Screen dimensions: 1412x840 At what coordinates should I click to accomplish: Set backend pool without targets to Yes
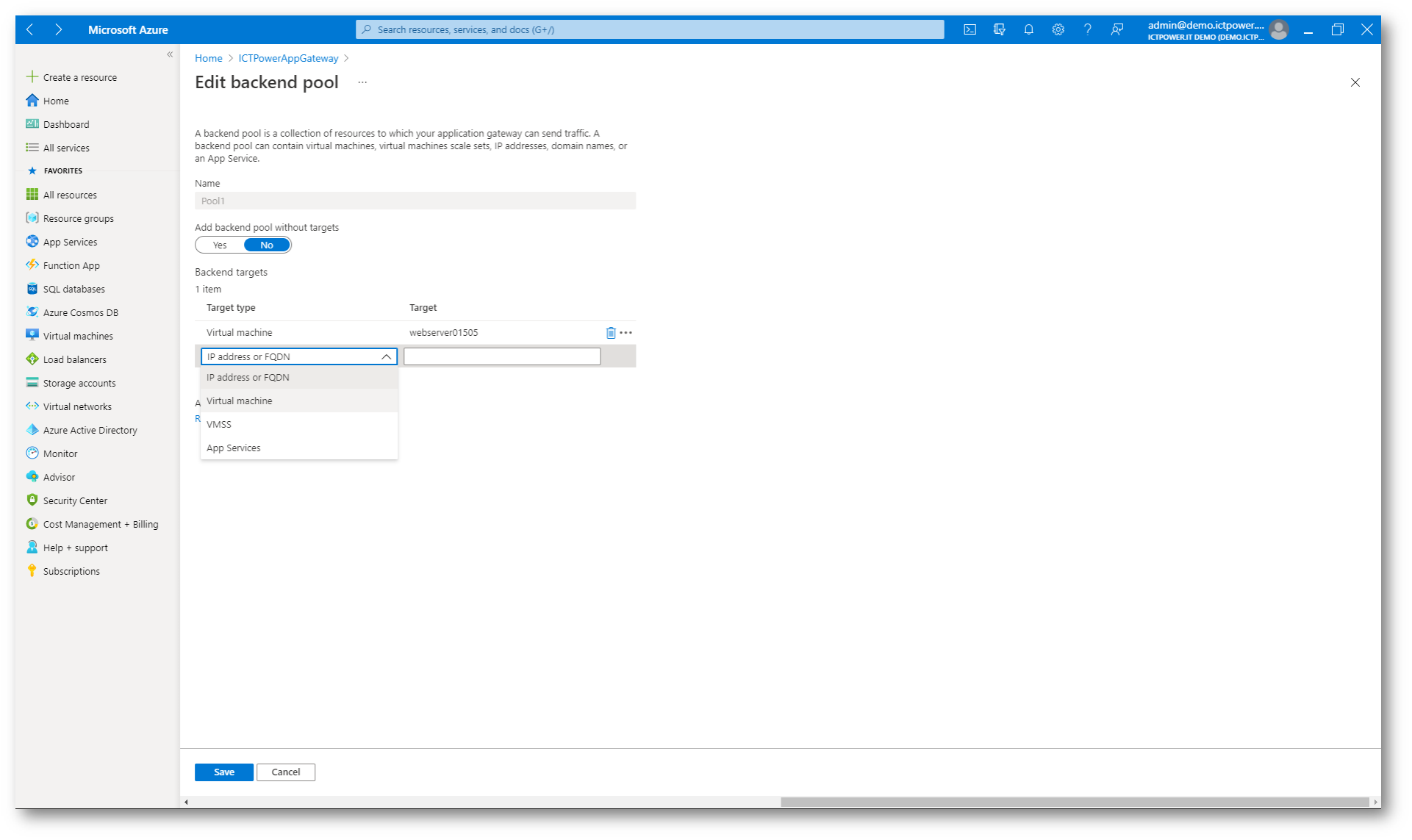[x=220, y=245]
